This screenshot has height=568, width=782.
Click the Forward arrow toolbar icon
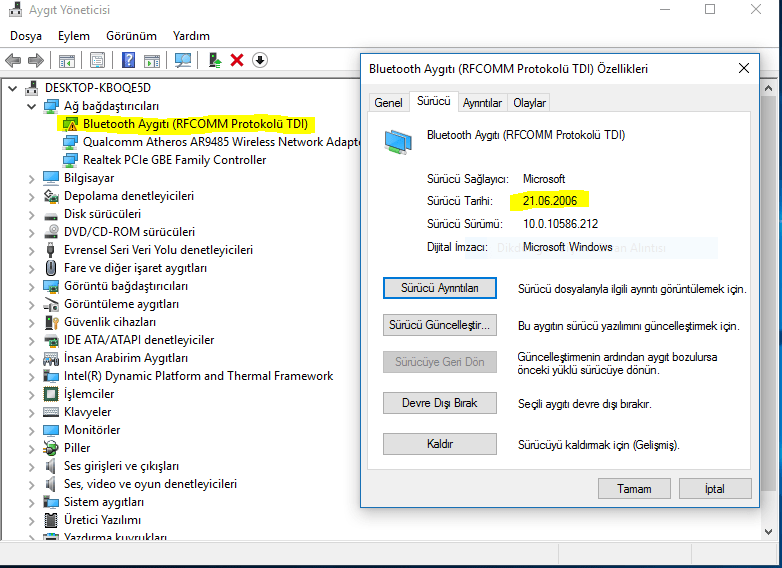36,60
